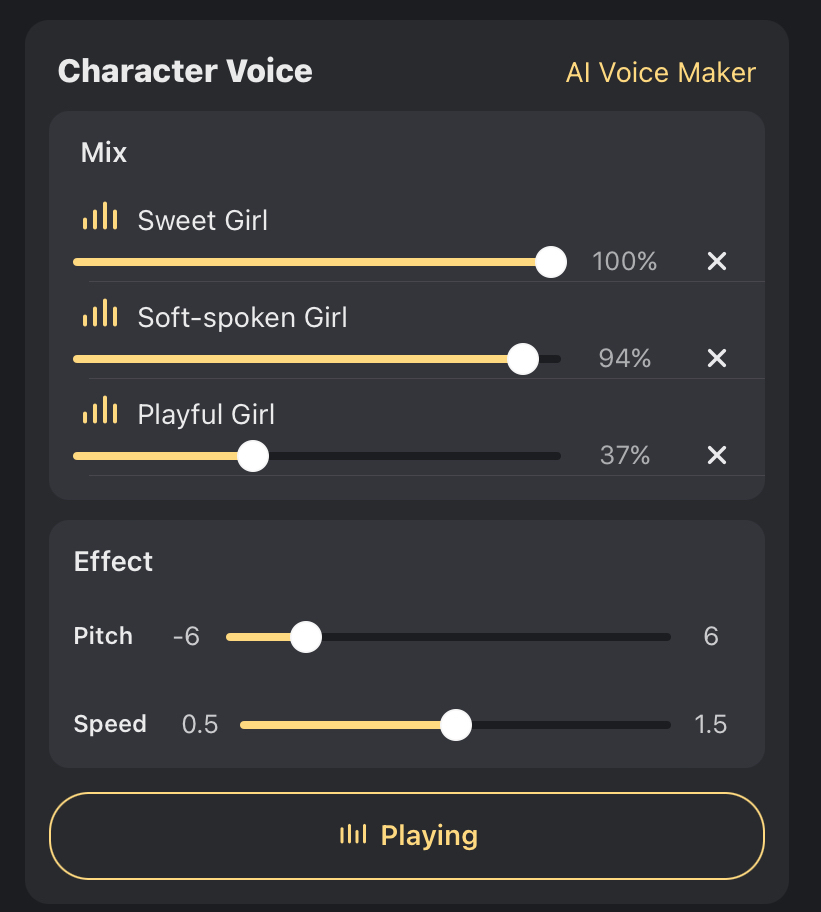Click the Speed slider handle
The width and height of the screenshot is (821, 912).
pos(456,725)
